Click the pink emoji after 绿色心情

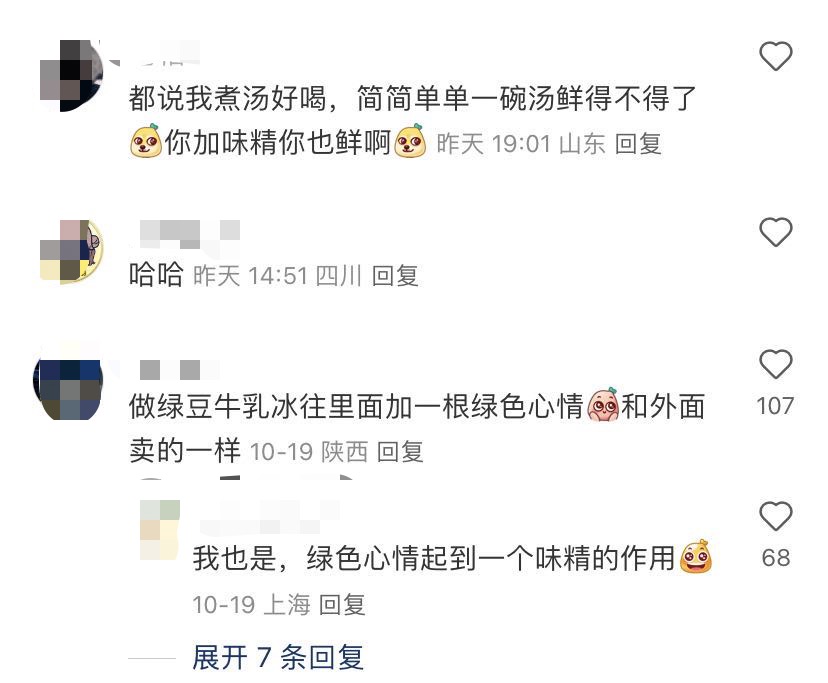point(603,405)
